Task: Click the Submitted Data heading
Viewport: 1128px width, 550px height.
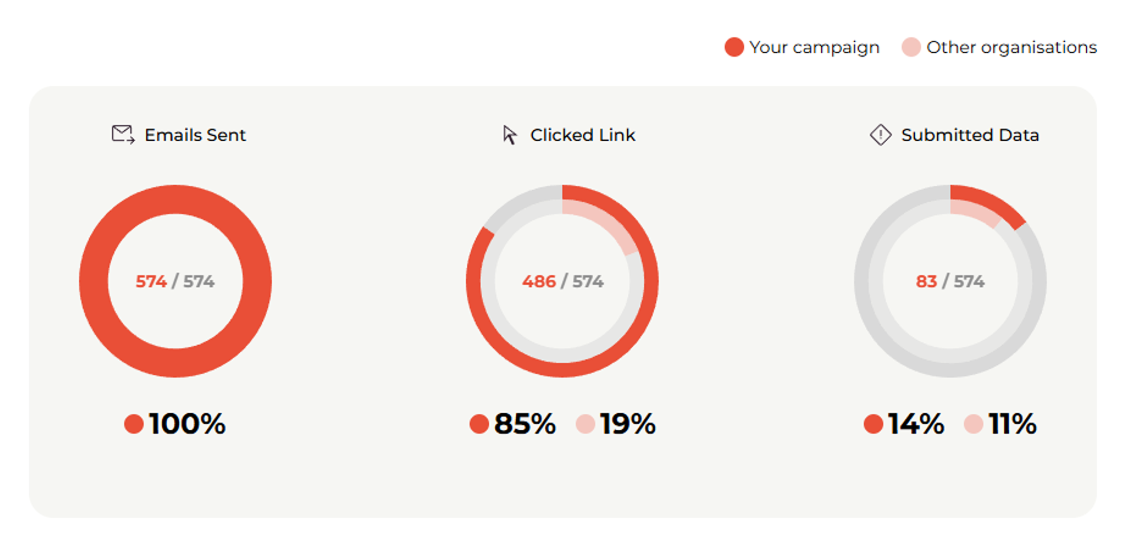Action: click(x=970, y=135)
